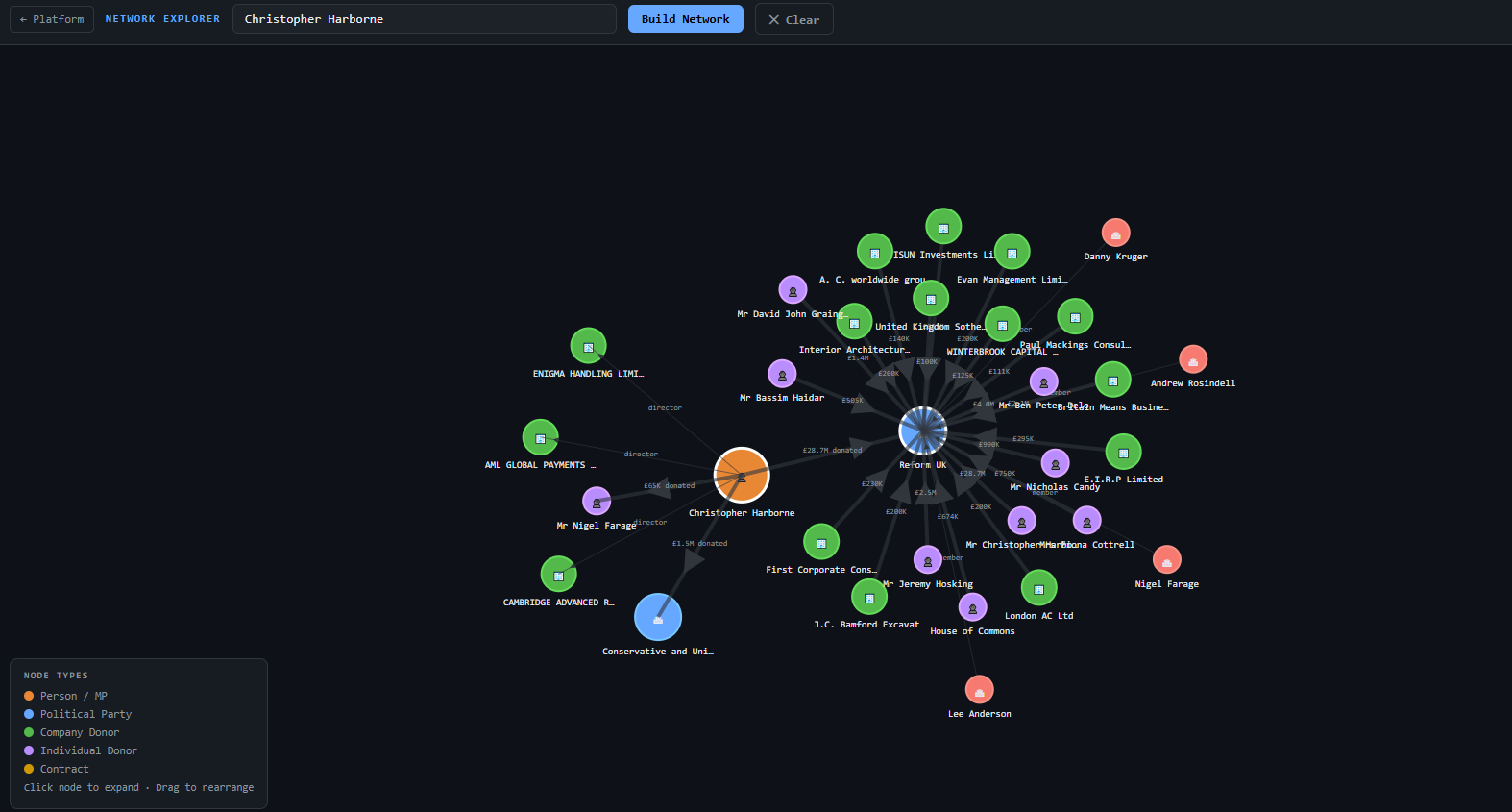
Task: Expand the AML GLOBAL PAYMENTS node
Action: coord(541,437)
